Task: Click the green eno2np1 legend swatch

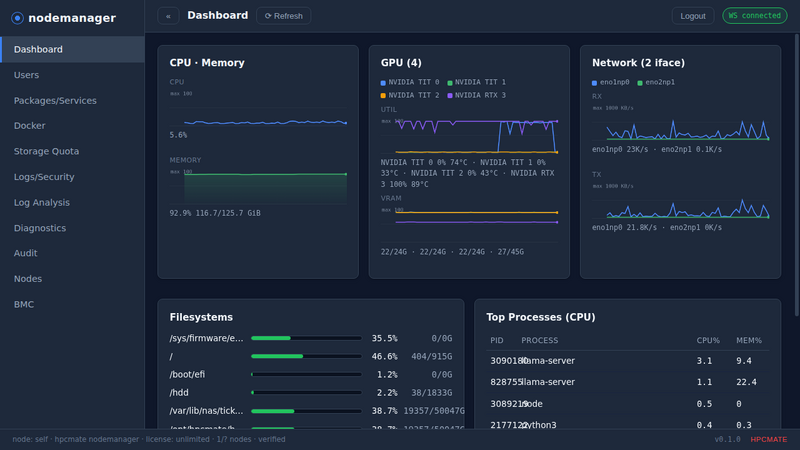Action: 640,83
